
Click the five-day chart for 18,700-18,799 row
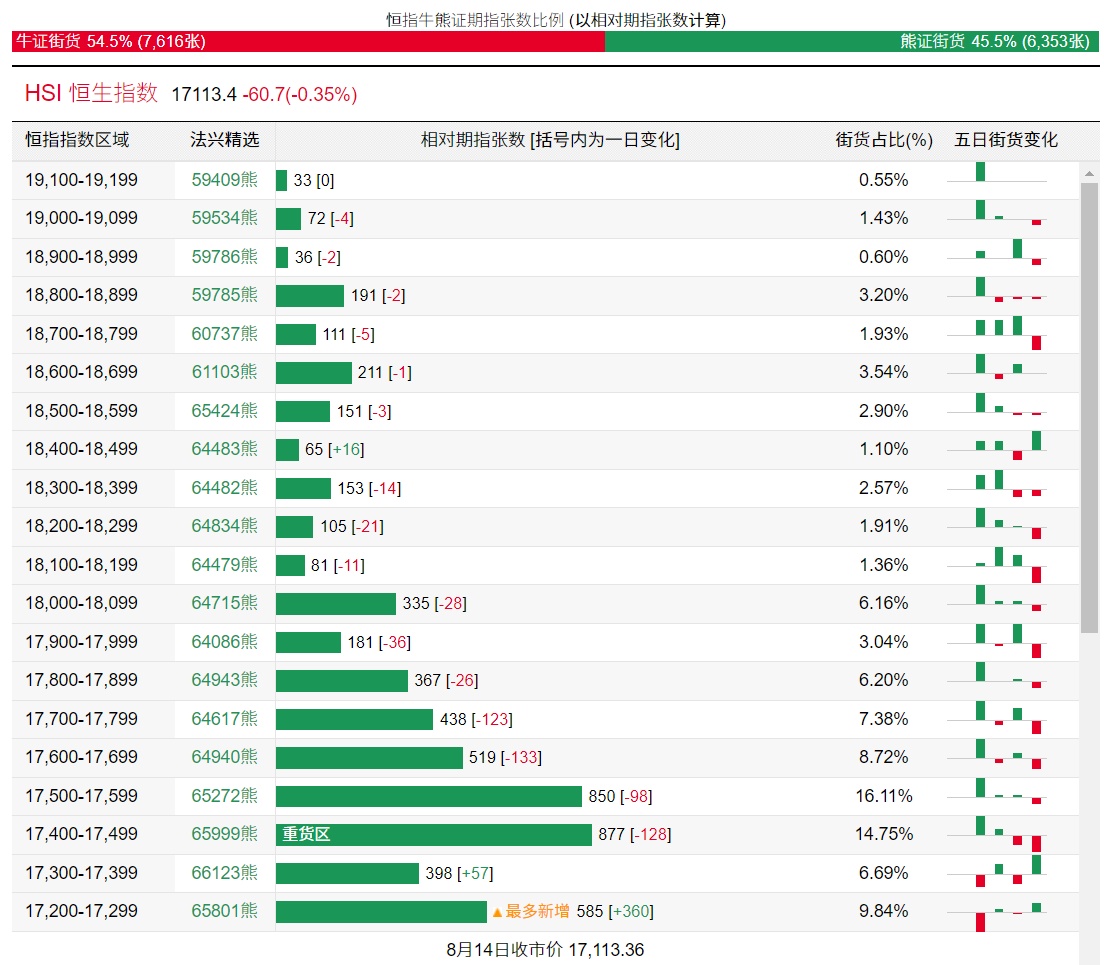pos(996,334)
